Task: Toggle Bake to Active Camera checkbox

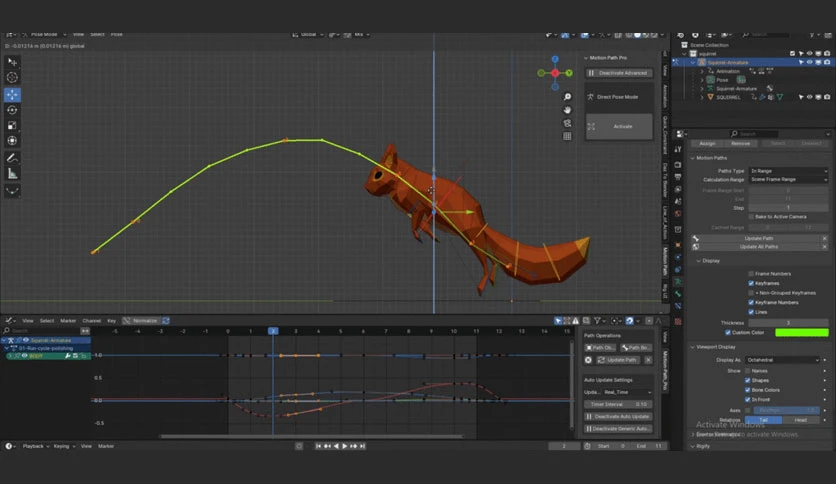Action: [751, 216]
